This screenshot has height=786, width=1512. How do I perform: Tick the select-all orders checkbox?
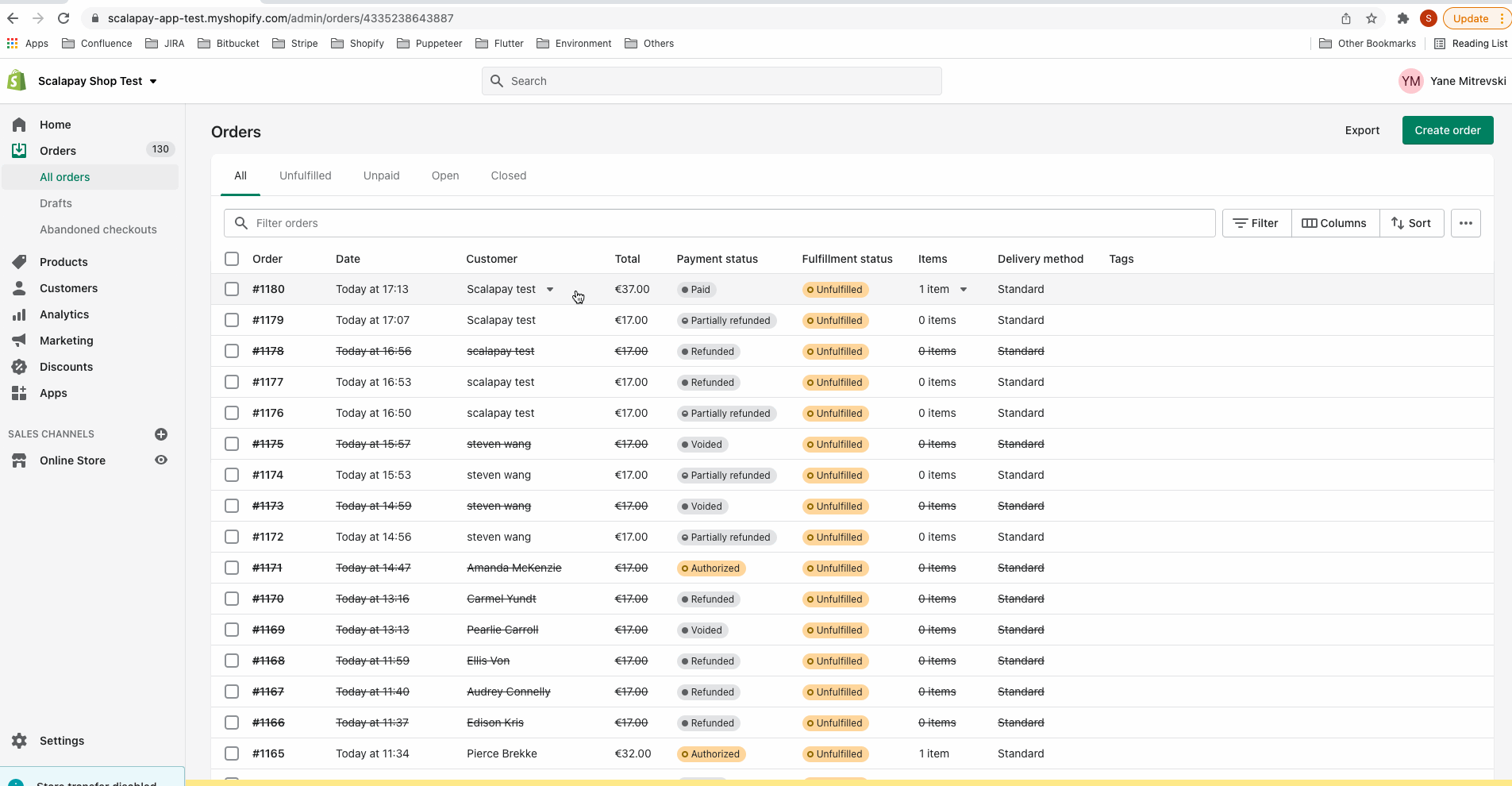(232, 259)
